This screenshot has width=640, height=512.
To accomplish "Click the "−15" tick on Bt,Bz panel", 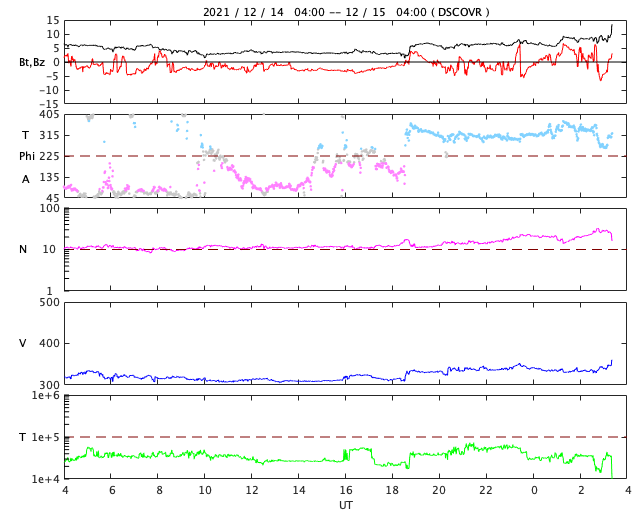I will pyautogui.click(x=49, y=105).
